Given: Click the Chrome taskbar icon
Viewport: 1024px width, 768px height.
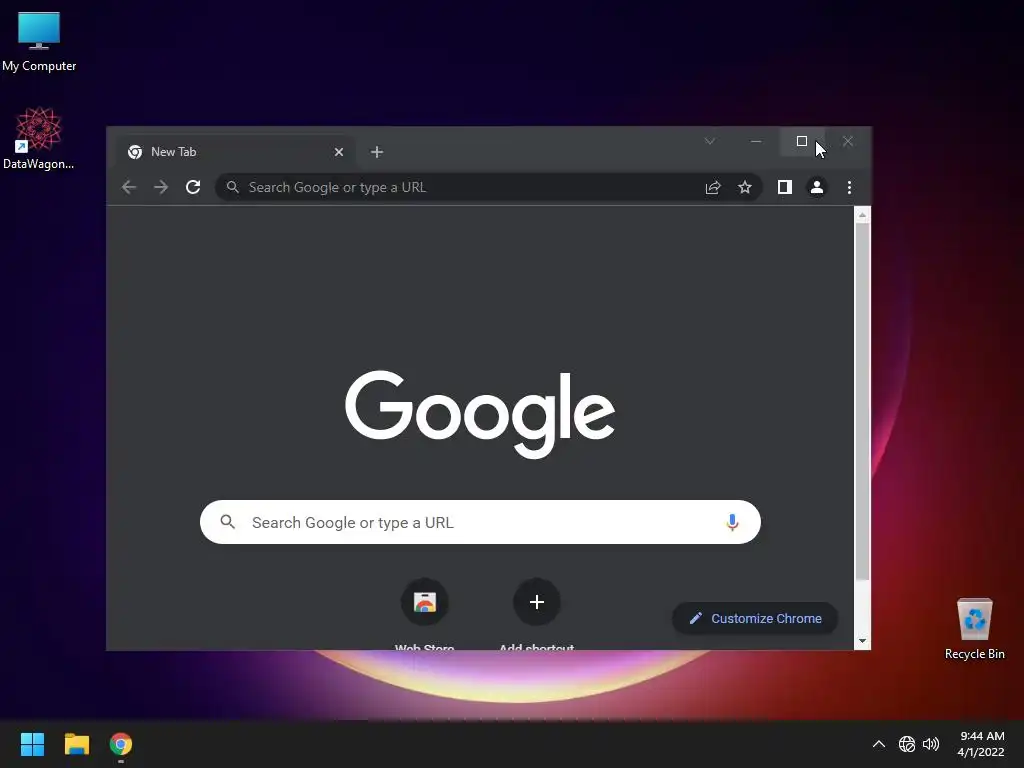Looking at the screenshot, I should 121,744.
